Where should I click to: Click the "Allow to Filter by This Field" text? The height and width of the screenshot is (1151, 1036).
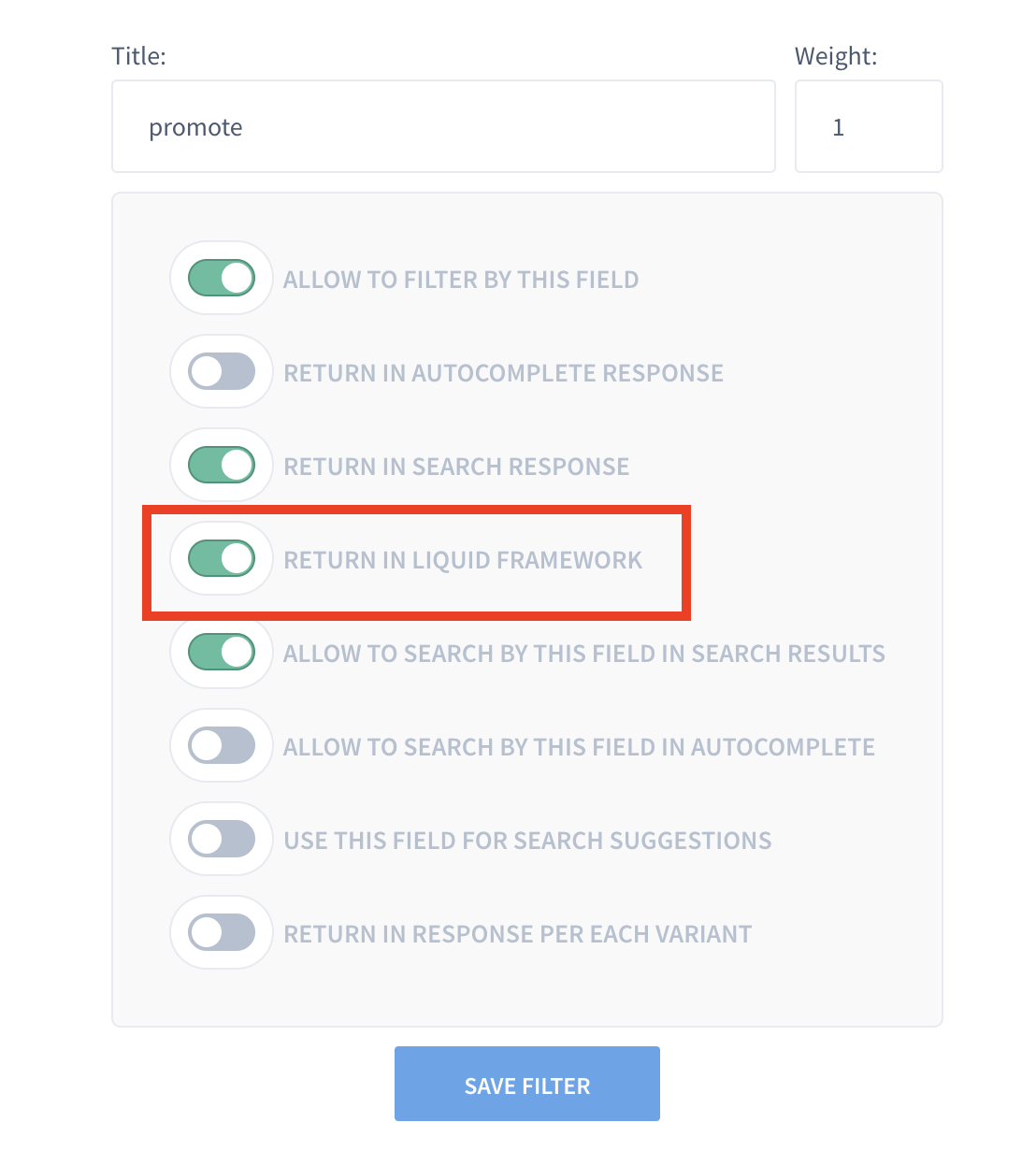pos(461,280)
